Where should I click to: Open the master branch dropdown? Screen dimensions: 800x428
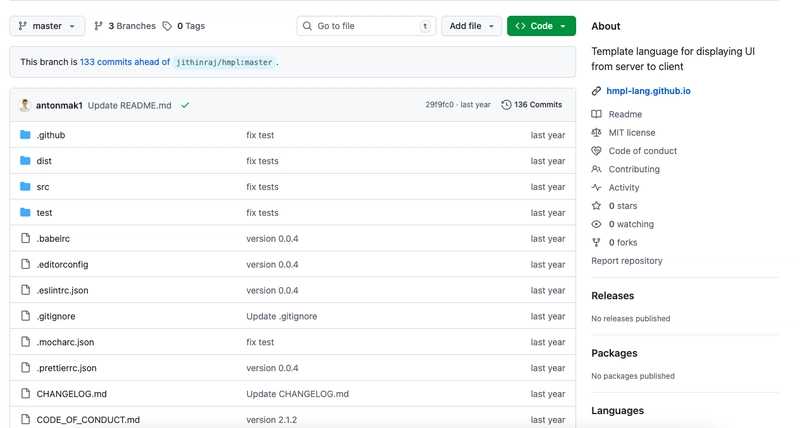pyautogui.click(x=47, y=26)
